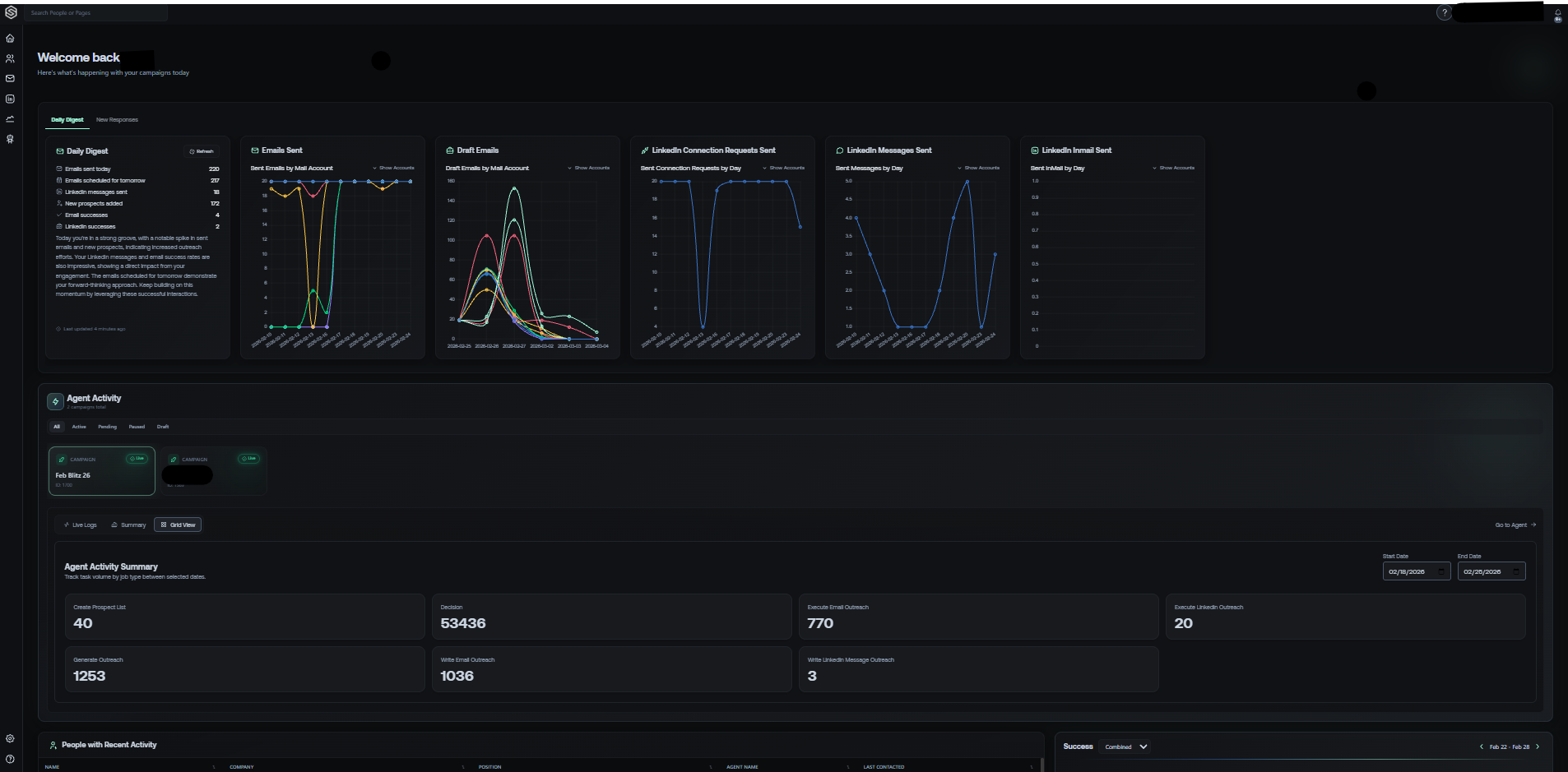Expand Show Accounts on Emails Sent chart

point(393,168)
